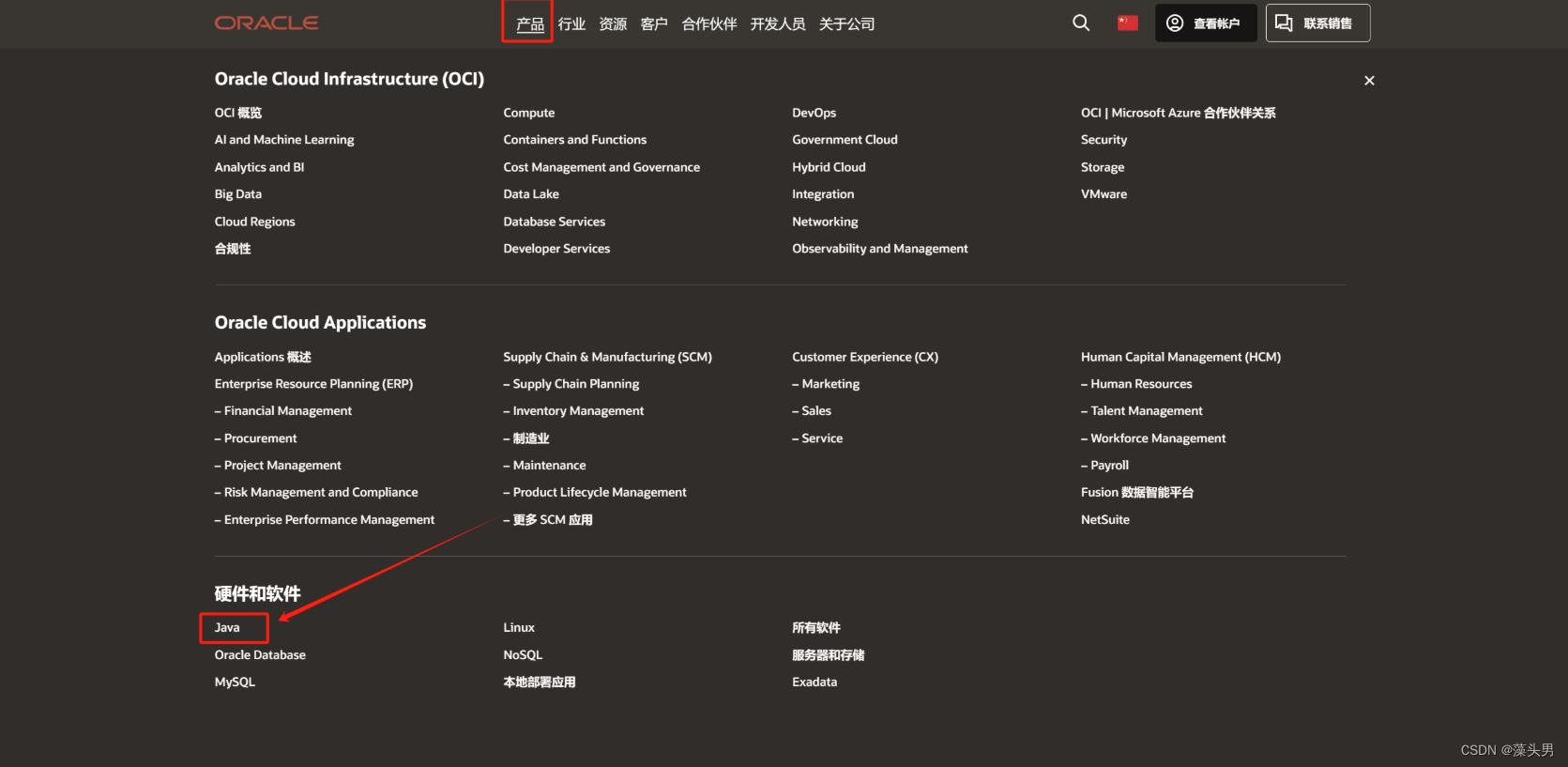
Task: Open the NoSQL link
Action: [523, 654]
